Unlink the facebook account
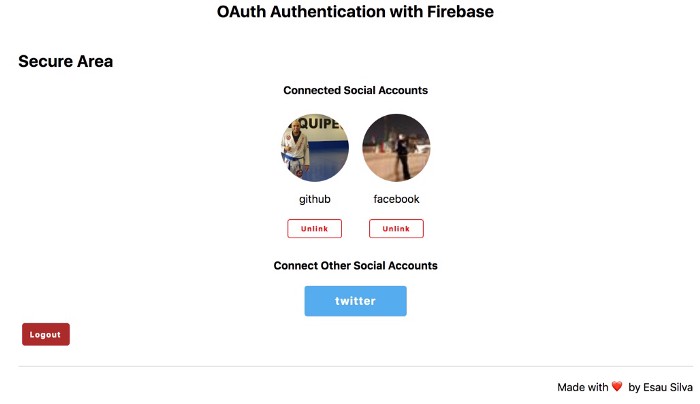The image size is (700, 404). point(396,229)
